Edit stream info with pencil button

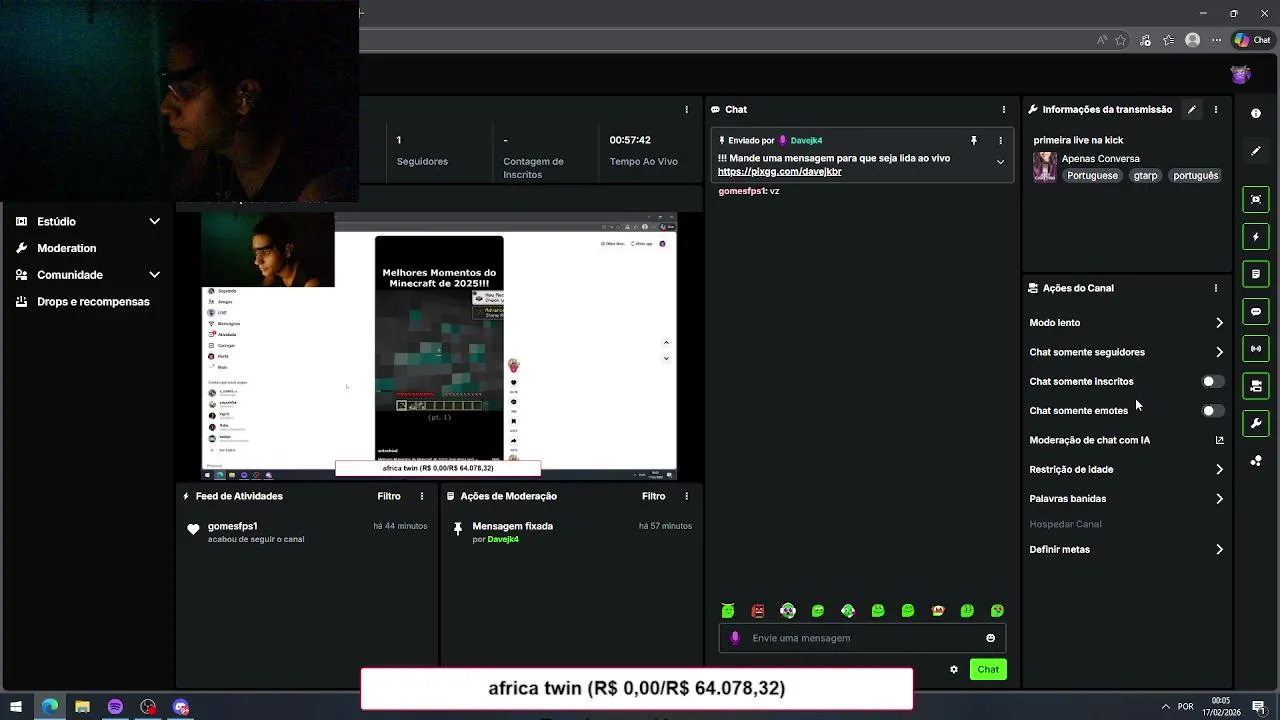[1191, 110]
